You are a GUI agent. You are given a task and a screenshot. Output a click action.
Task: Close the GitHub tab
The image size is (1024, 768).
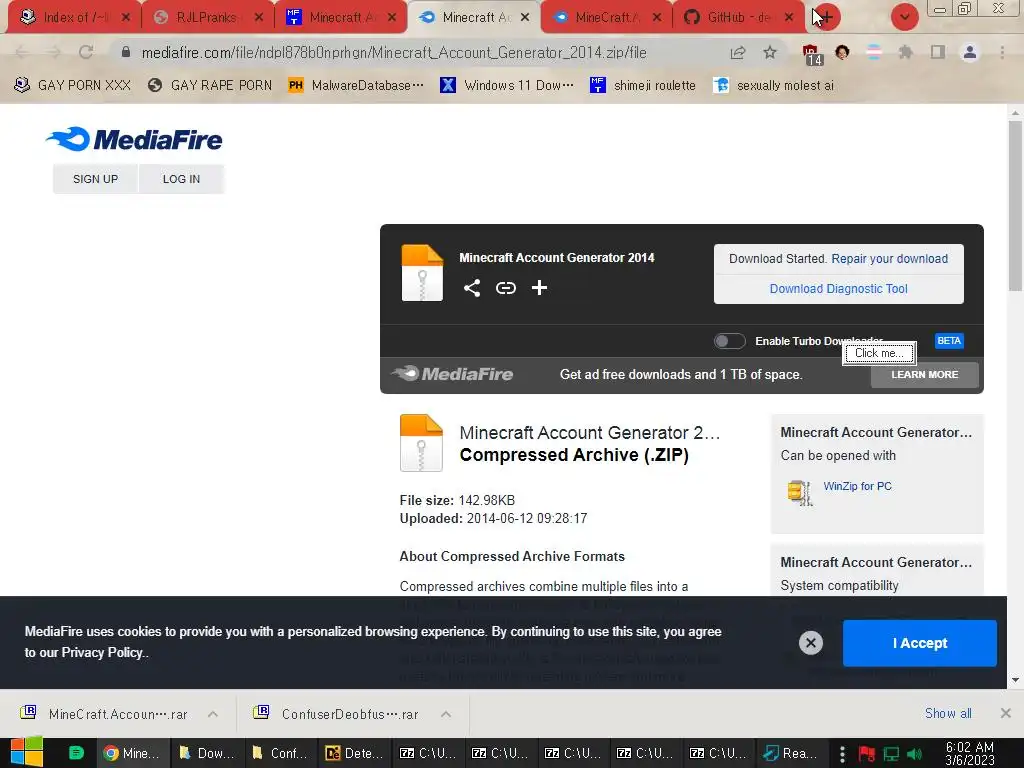coord(789,18)
